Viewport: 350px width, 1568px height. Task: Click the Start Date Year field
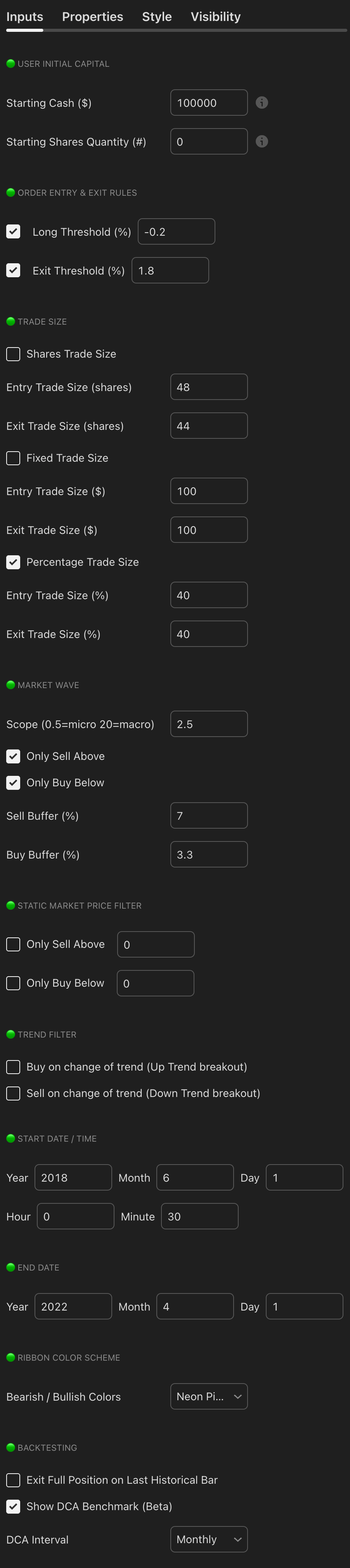(73, 1178)
